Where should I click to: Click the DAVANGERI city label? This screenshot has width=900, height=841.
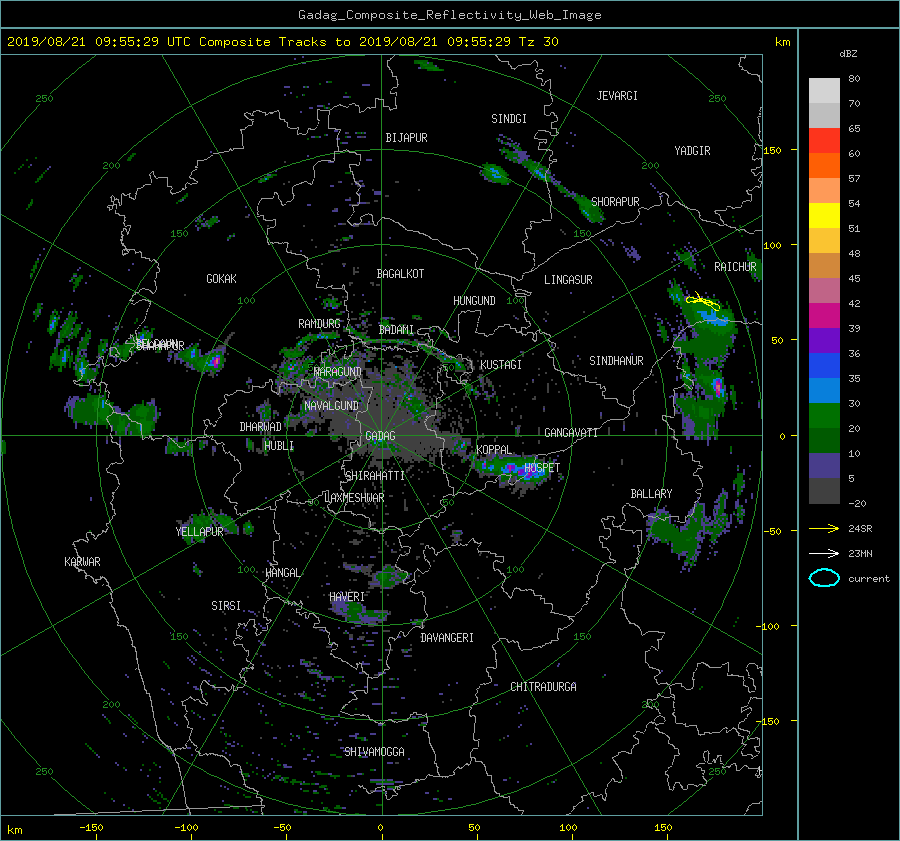[x=447, y=638]
